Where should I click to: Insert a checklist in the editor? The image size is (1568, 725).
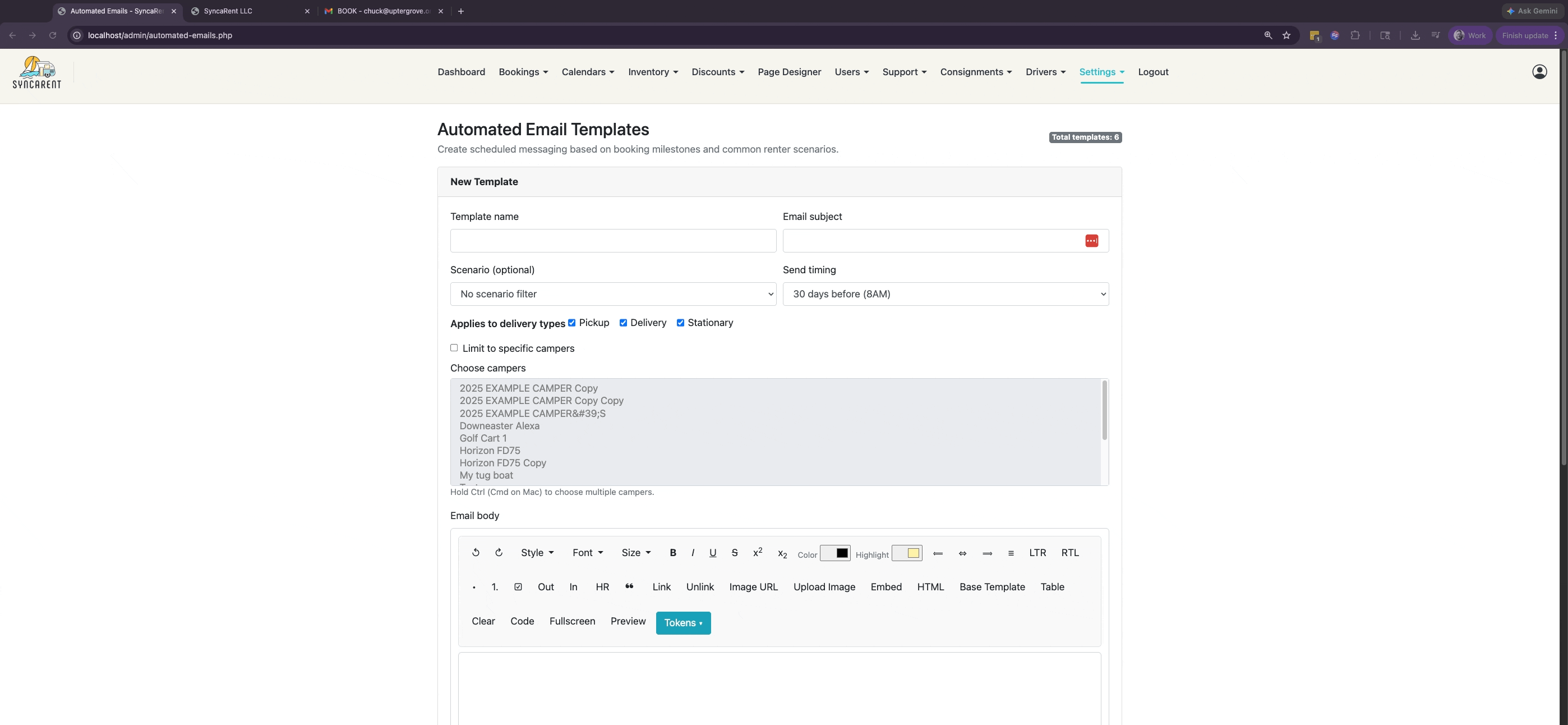(518, 587)
